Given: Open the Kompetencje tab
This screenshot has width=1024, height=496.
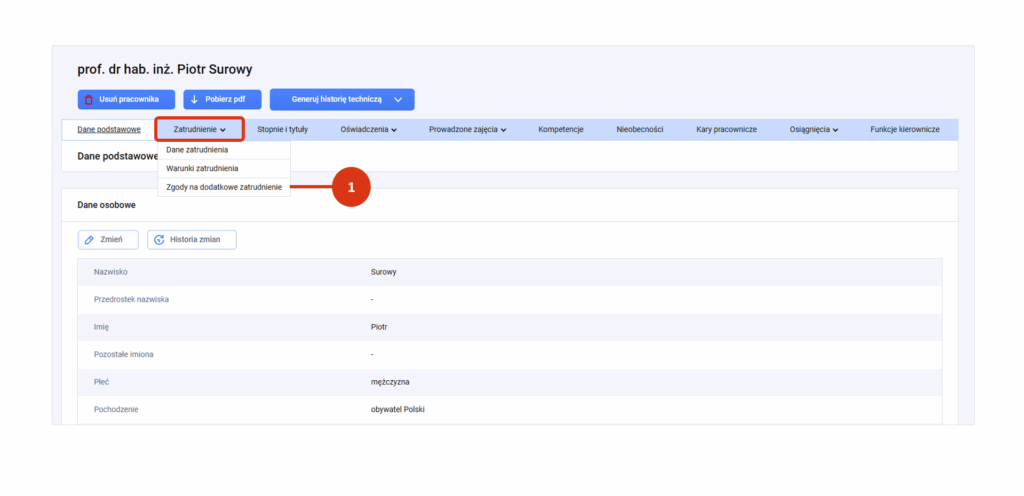Looking at the screenshot, I should (x=561, y=129).
